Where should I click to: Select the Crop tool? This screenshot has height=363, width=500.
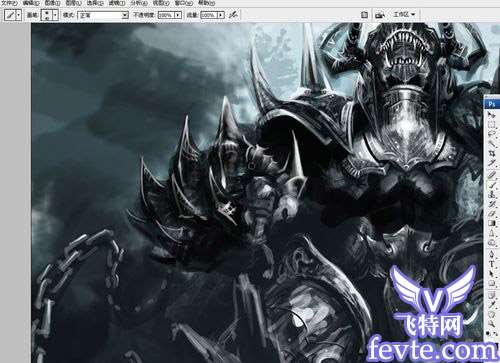tap(492, 154)
